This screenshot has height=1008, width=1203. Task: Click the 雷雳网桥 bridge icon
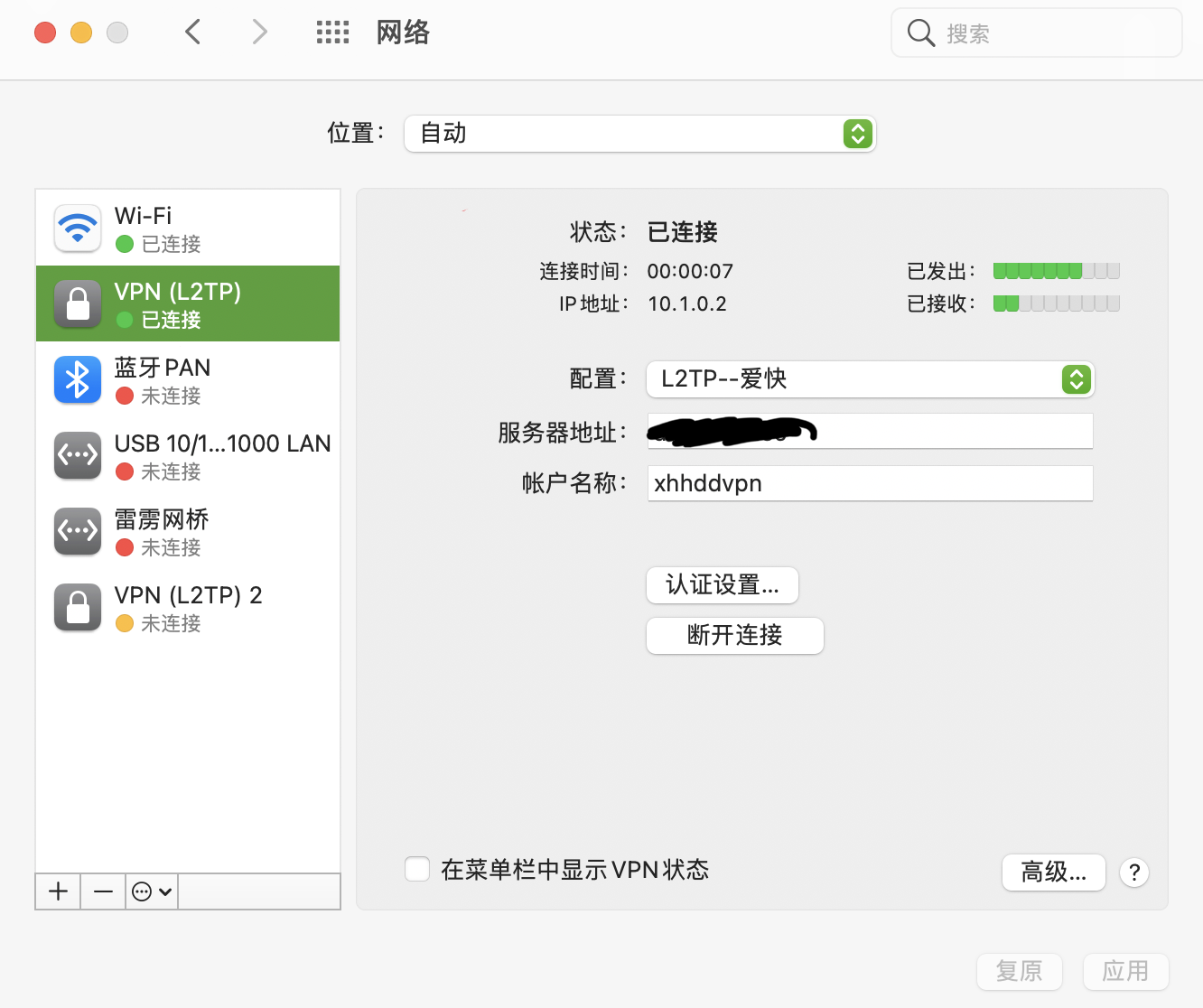point(78,531)
